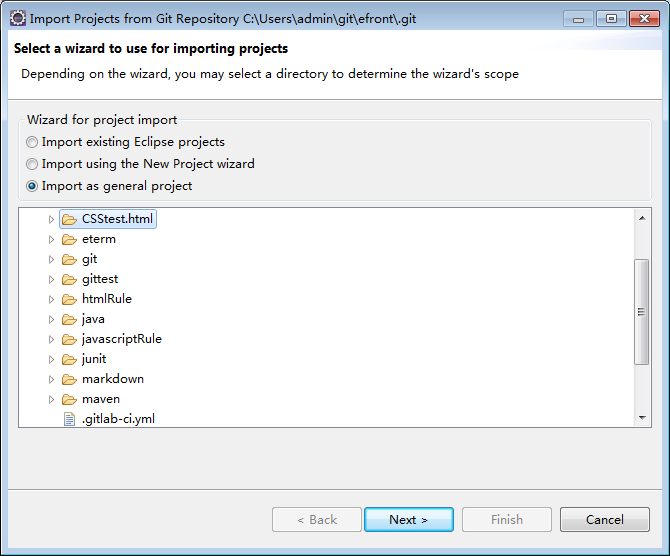Expand the maven folder node
Viewport: 670px width, 556px height.
[52, 399]
